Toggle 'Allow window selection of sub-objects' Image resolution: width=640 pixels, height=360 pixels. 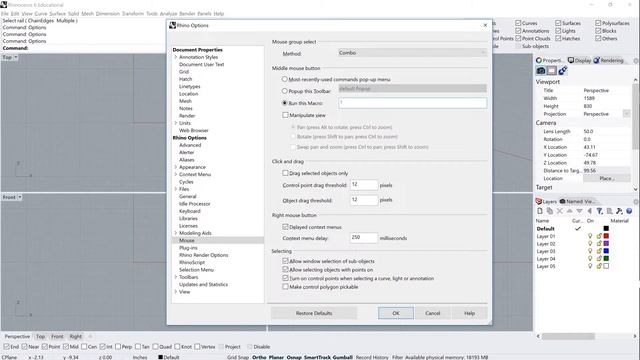tap(285, 261)
